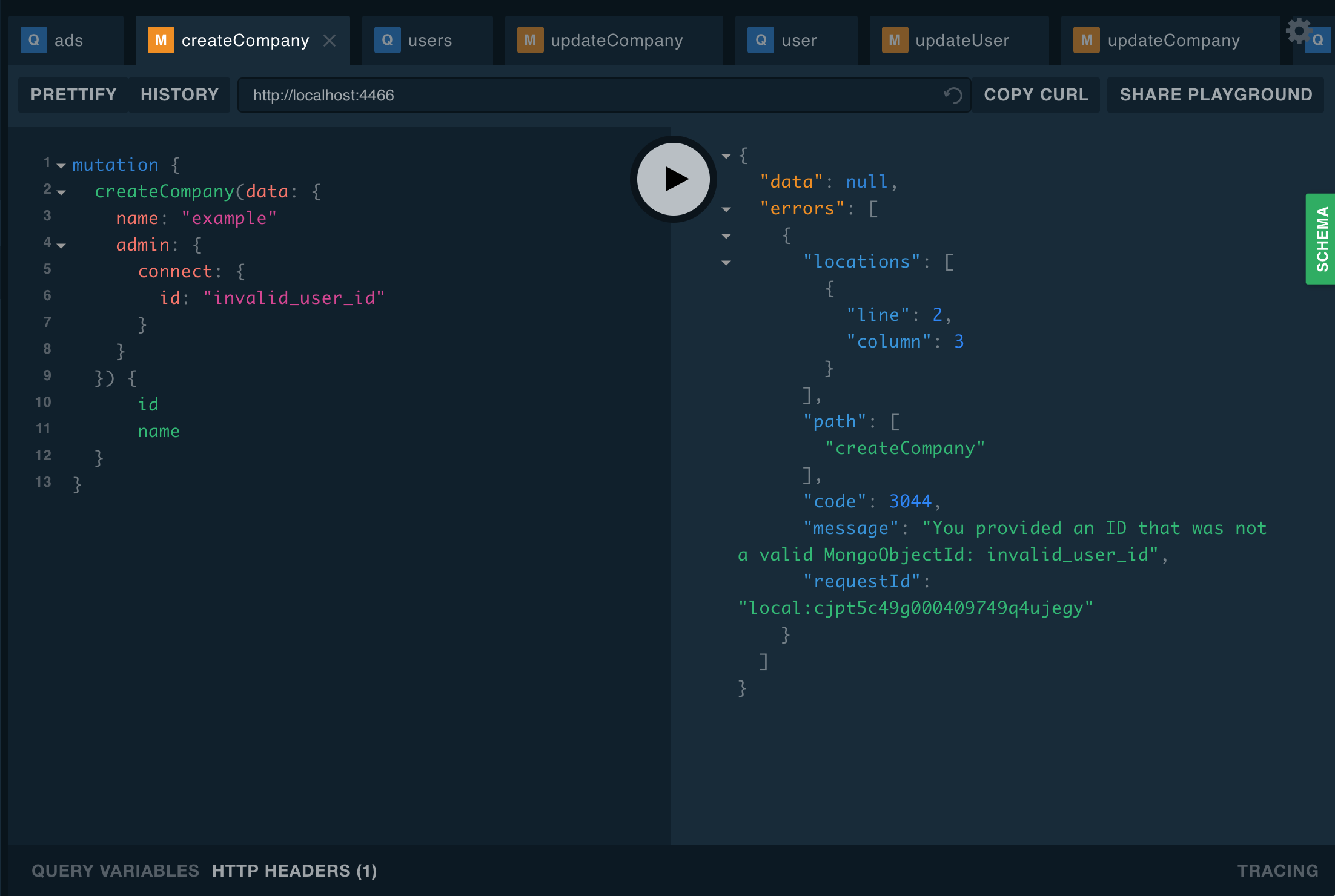1335x896 pixels.
Task: Open the SCHEMA side panel
Action: click(x=1321, y=239)
